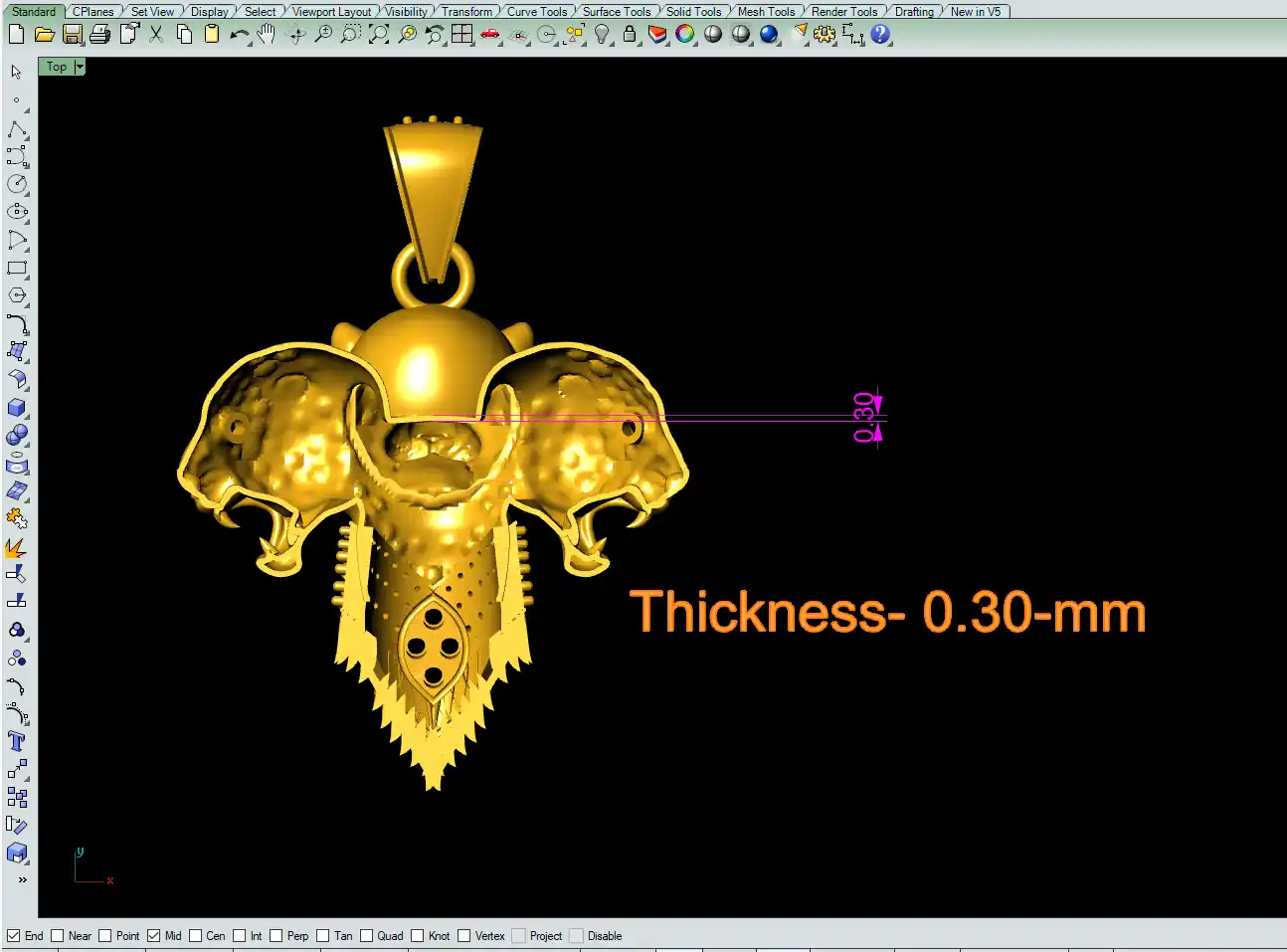Click the Top viewport title label
The height and width of the screenshot is (952, 1287).
click(57, 67)
